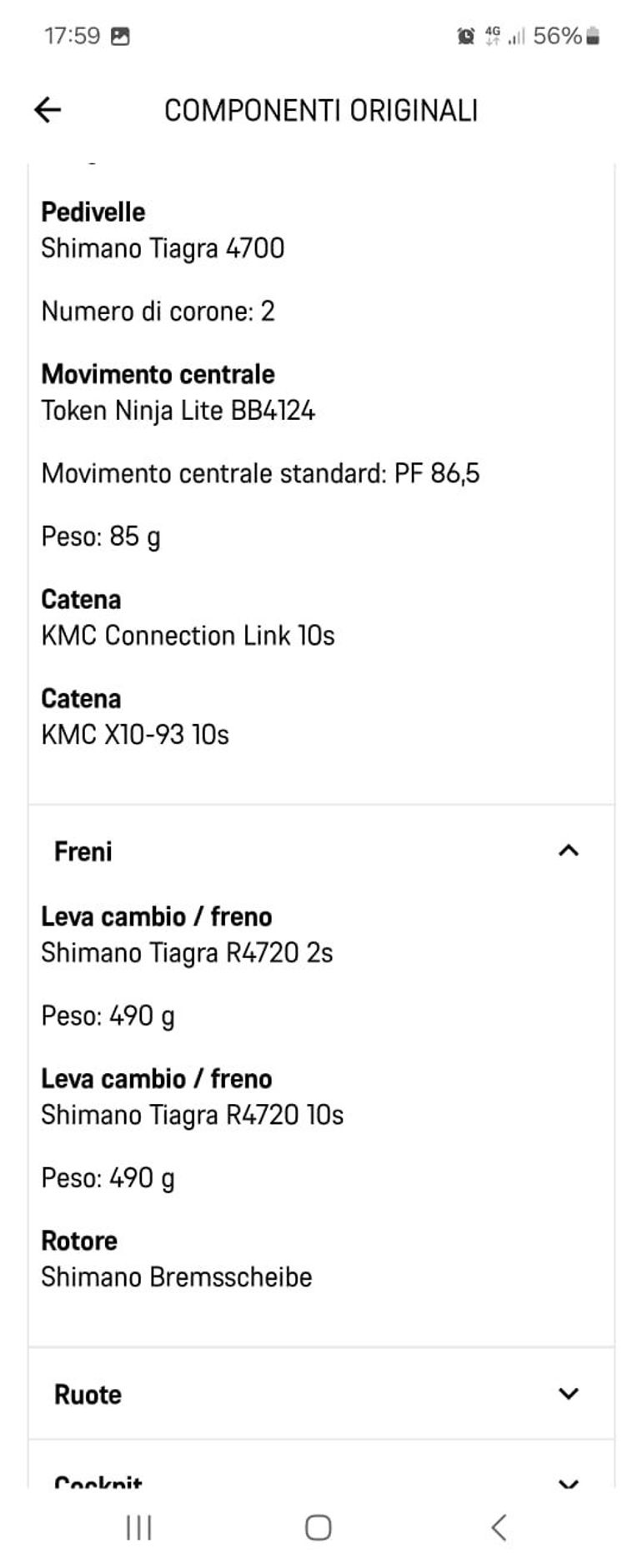Tap the COMPONENTI ORIGINALI page title
The height and width of the screenshot is (1568, 642).
click(321, 110)
